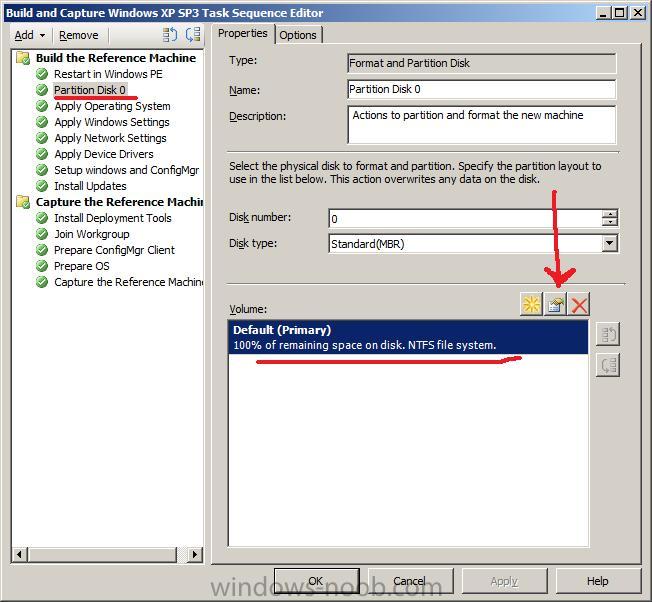Click into the Description text box
Image resolution: width=652 pixels, height=602 pixels.
point(482,125)
